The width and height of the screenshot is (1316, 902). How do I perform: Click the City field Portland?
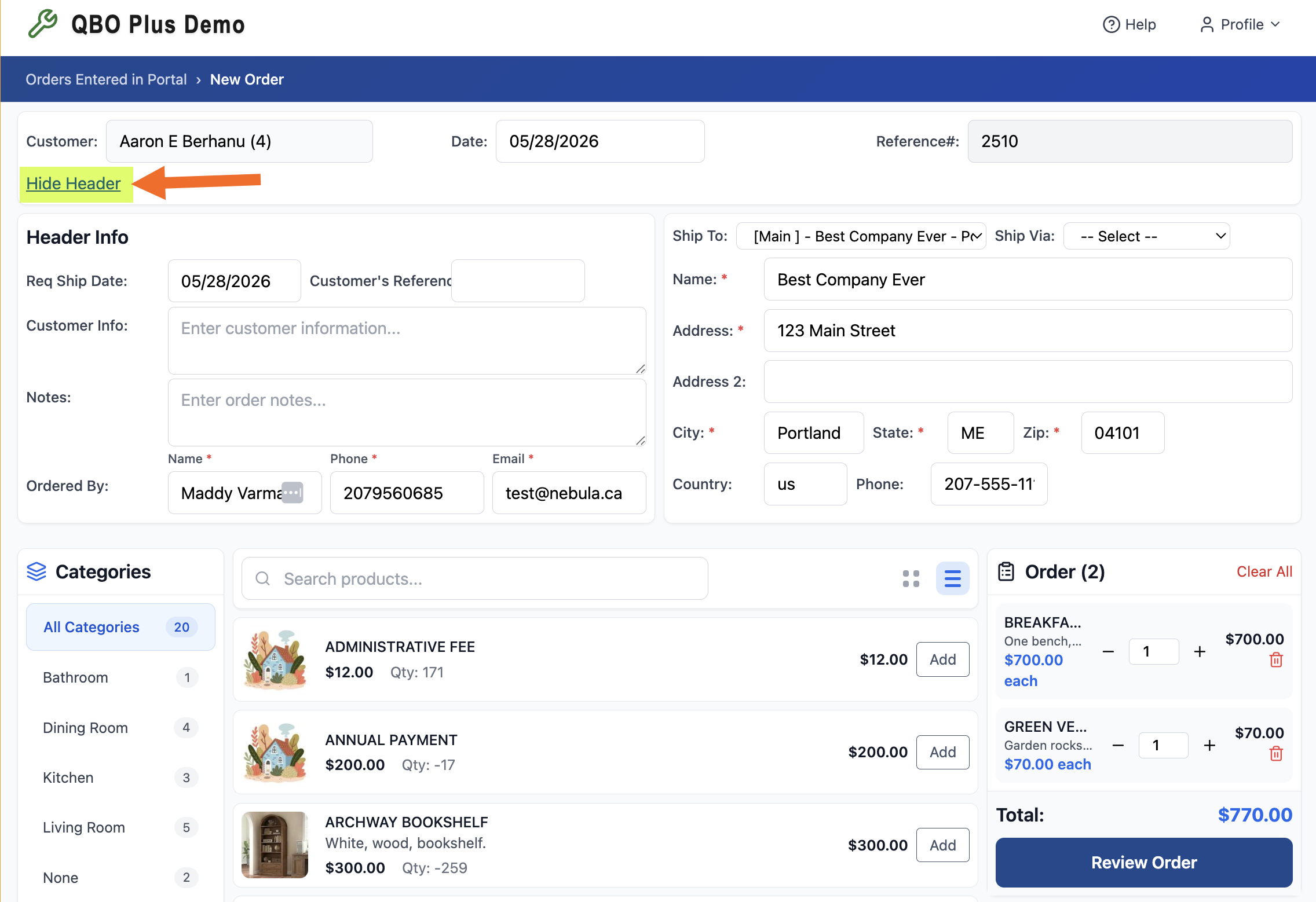click(813, 432)
